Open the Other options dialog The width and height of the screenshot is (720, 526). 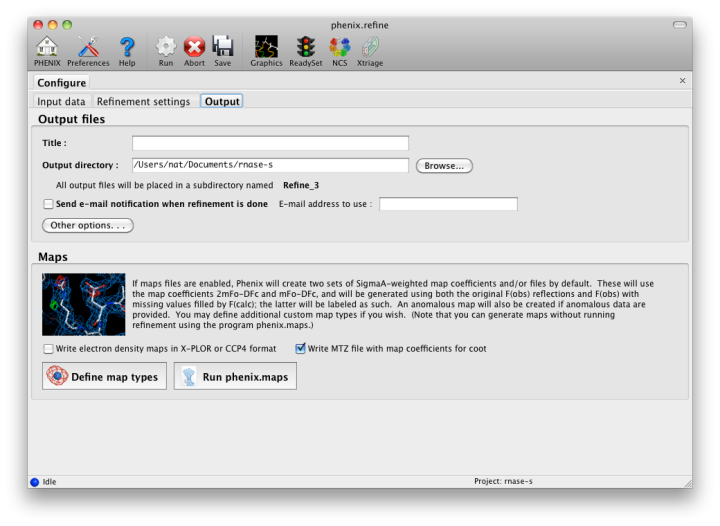(88, 226)
